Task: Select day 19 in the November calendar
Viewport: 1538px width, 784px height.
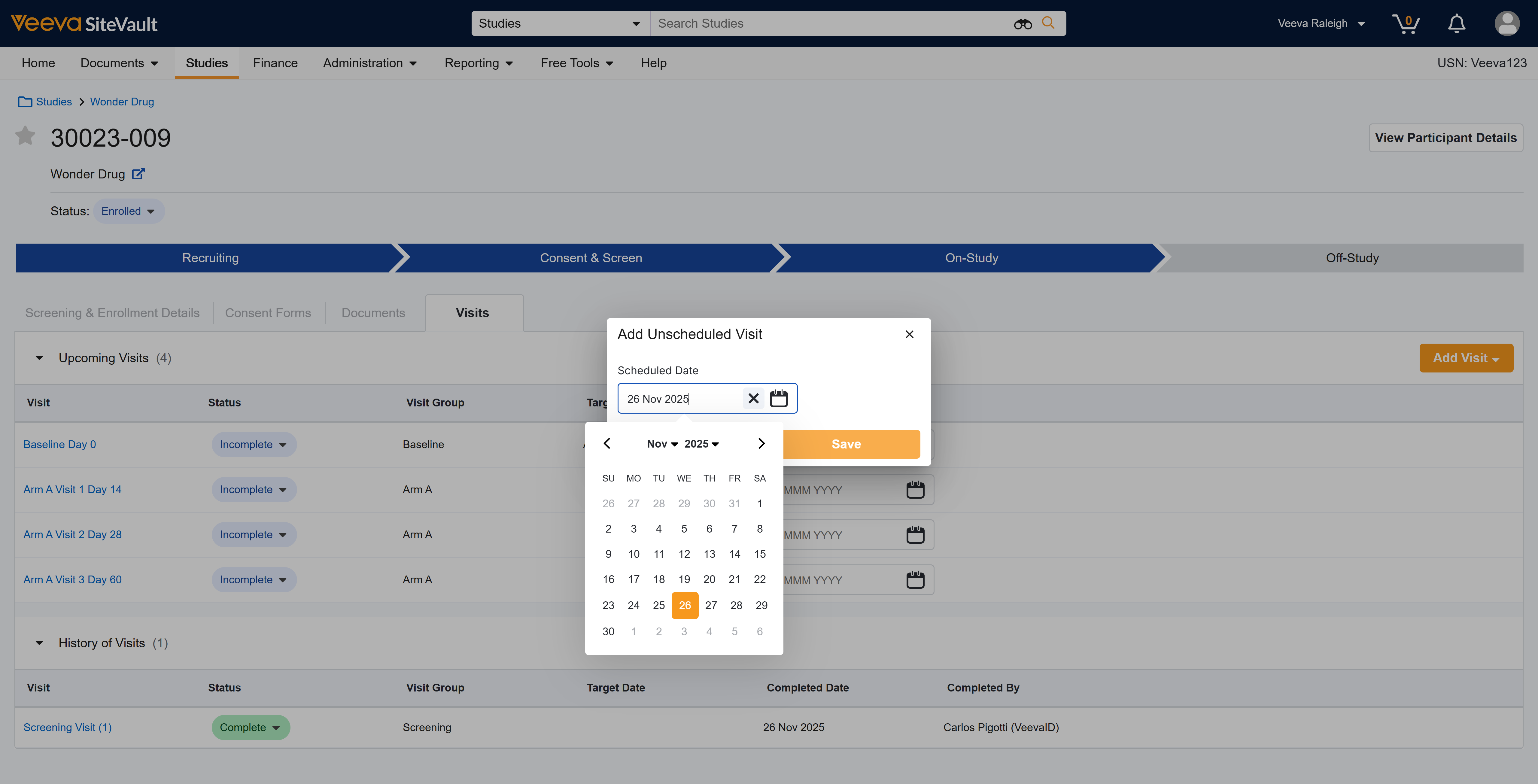Action: [684, 579]
